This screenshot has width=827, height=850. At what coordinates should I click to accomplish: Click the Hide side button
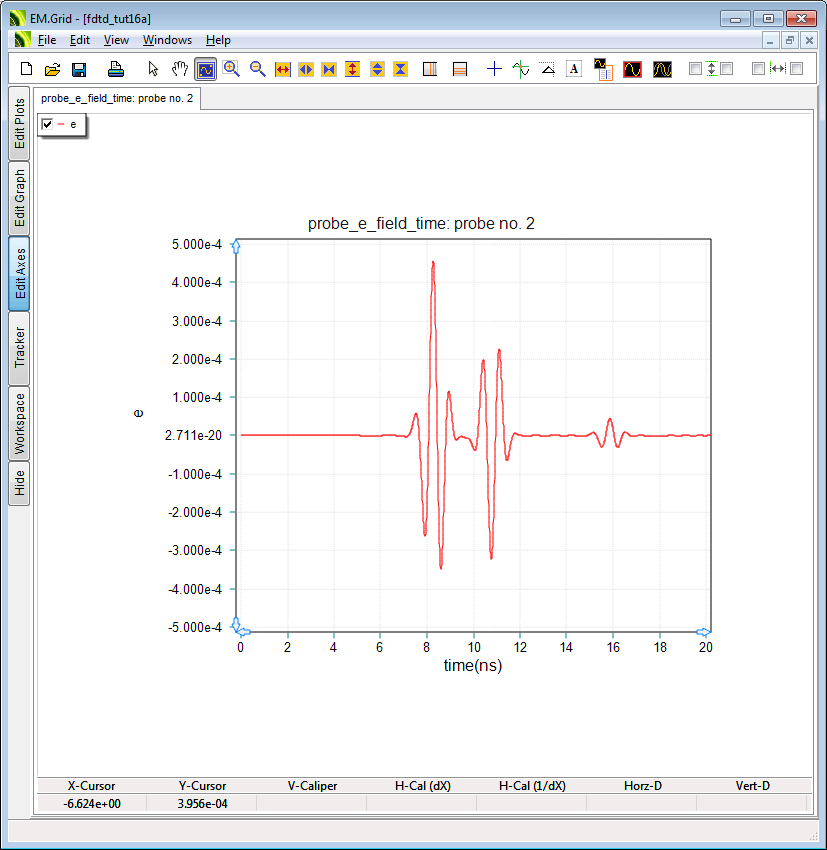pos(19,484)
